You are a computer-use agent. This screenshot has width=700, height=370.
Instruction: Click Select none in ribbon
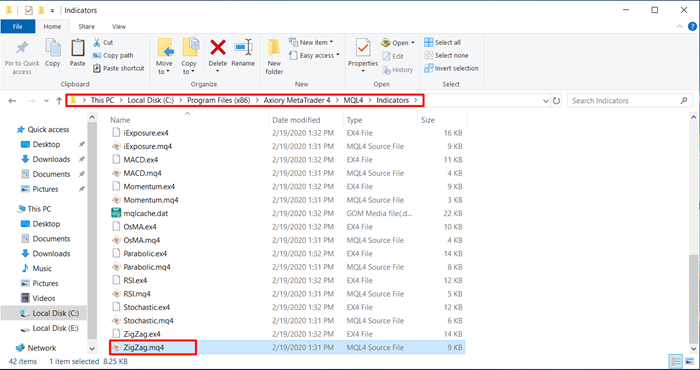[446, 55]
